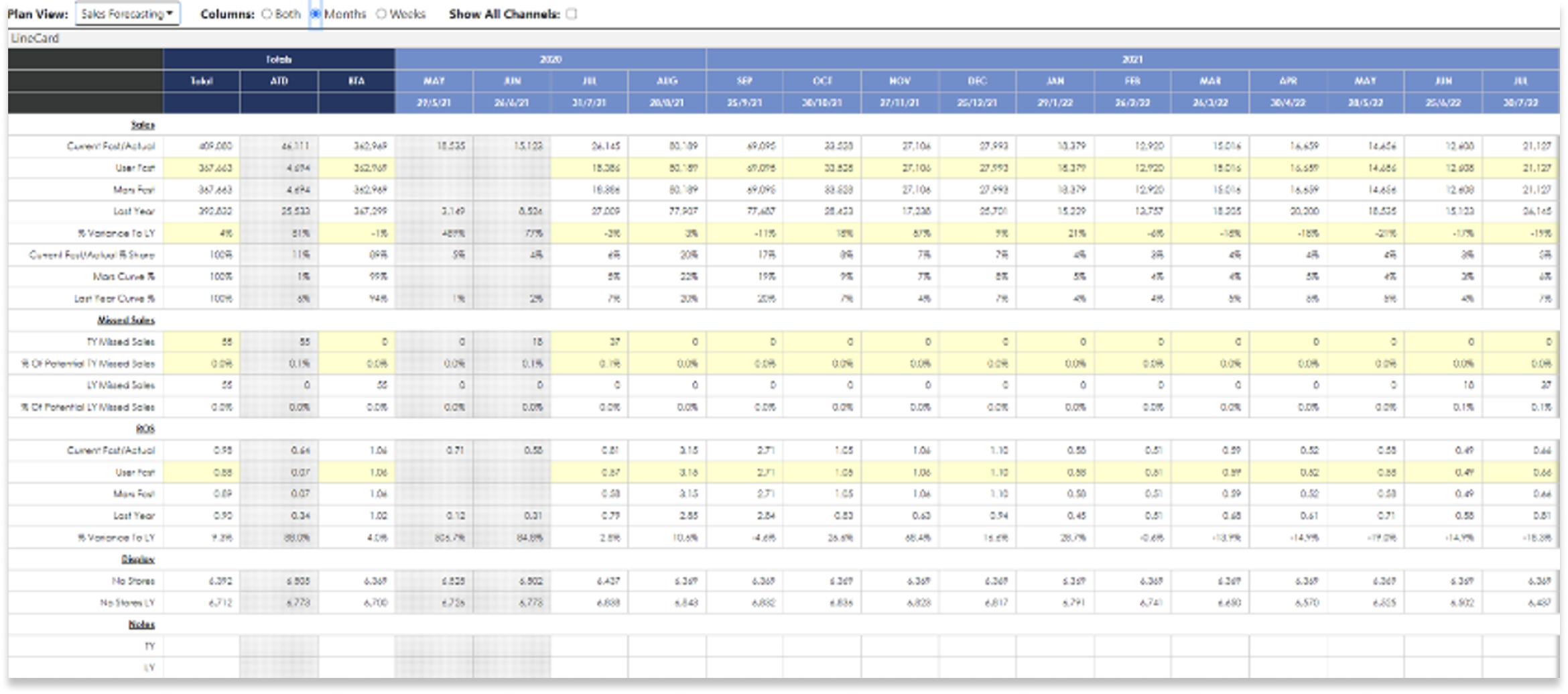Click % Of Potential TY Missed Sales label

click(x=88, y=363)
